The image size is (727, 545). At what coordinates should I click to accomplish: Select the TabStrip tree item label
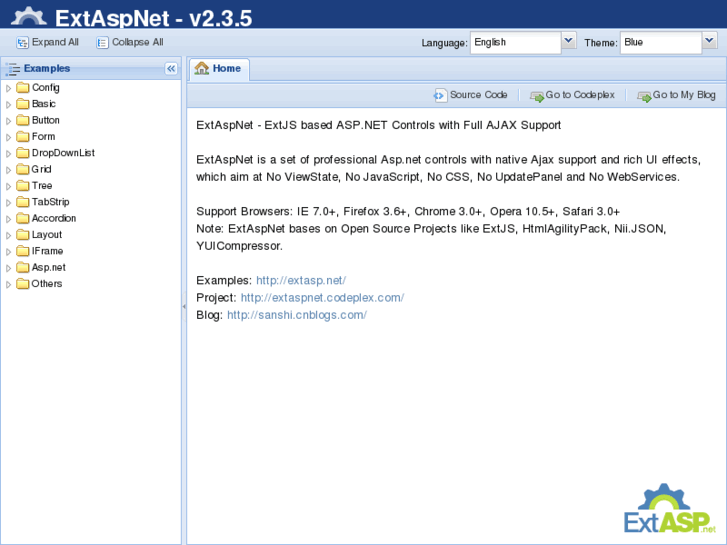tap(51, 202)
